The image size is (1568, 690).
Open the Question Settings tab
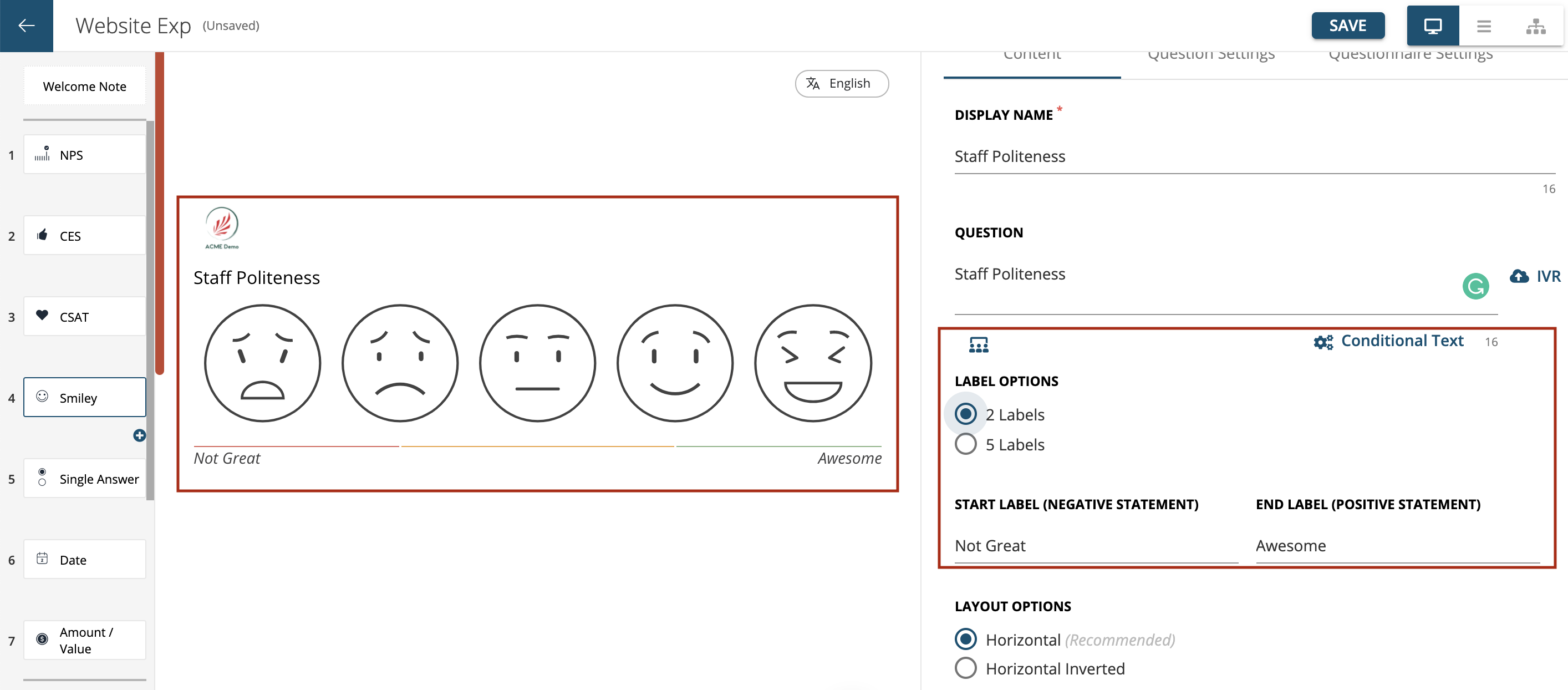[x=1210, y=53]
